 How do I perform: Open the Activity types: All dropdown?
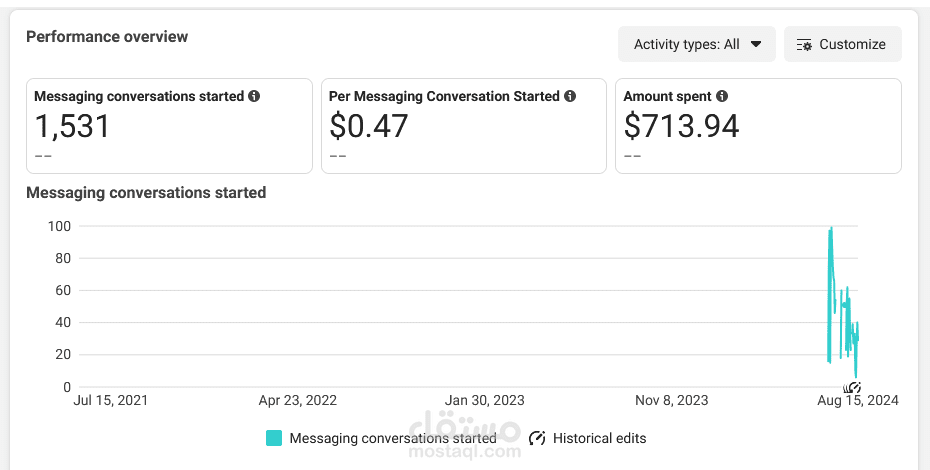(x=697, y=45)
